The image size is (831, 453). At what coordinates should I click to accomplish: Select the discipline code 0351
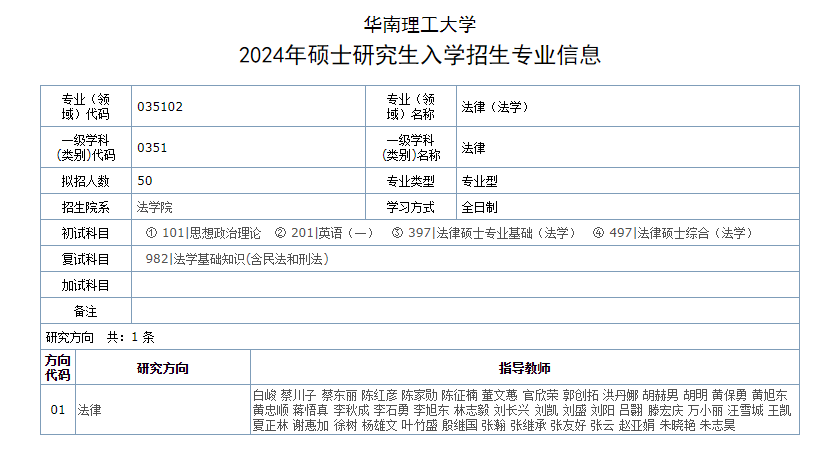point(152,148)
